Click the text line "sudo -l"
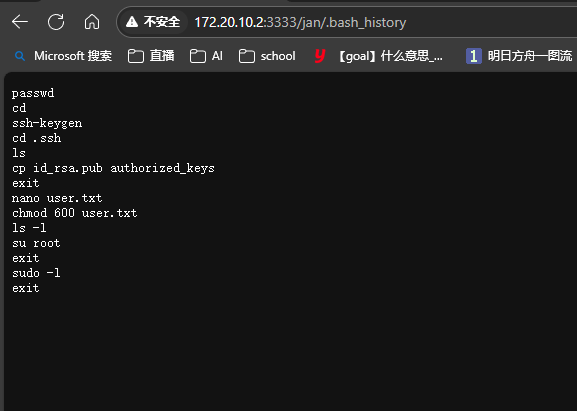The height and width of the screenshot is (411, 577). point(36,273)
